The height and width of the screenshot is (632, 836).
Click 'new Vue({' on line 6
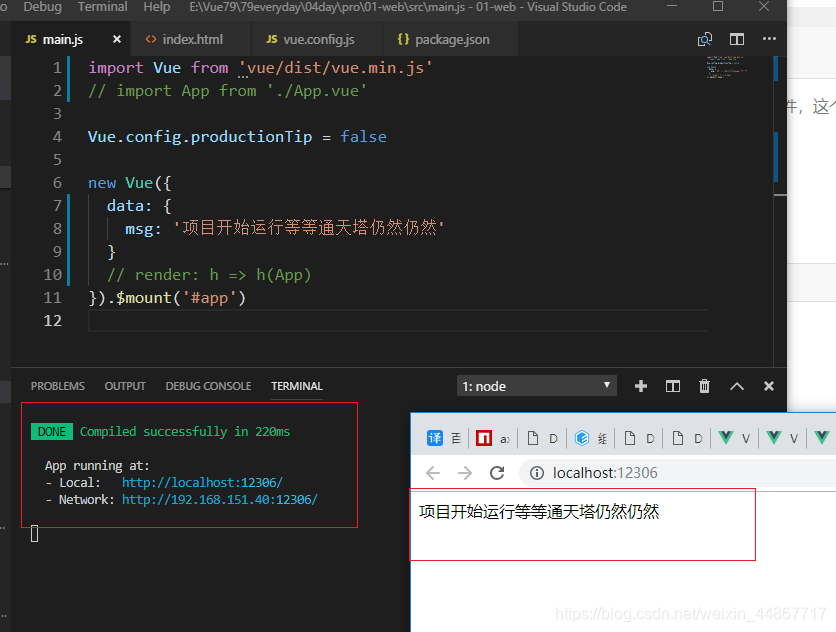(130, 183)
